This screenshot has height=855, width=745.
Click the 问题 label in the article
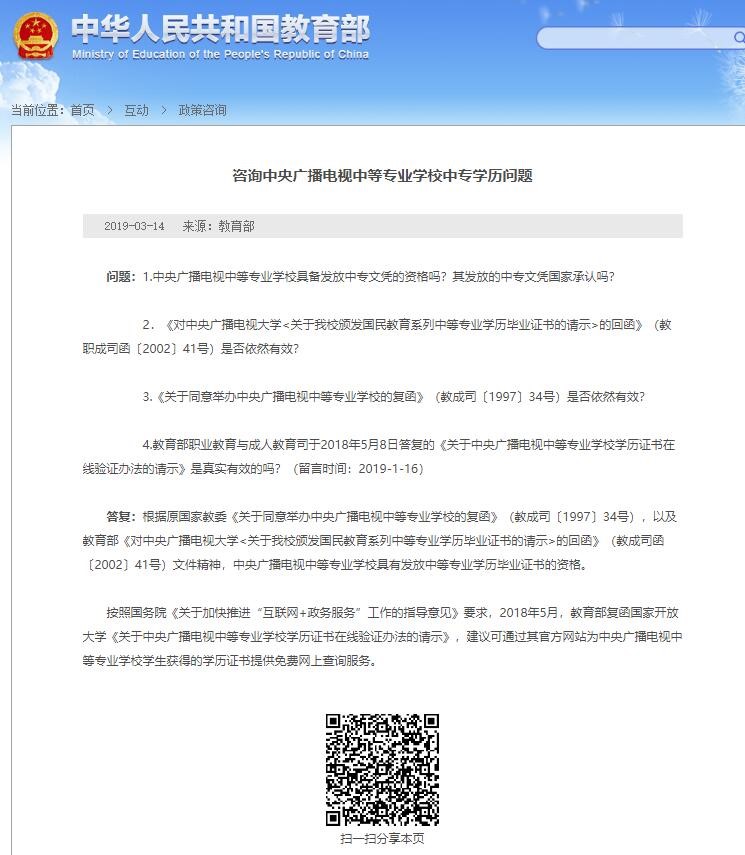(x=121, y=276)
